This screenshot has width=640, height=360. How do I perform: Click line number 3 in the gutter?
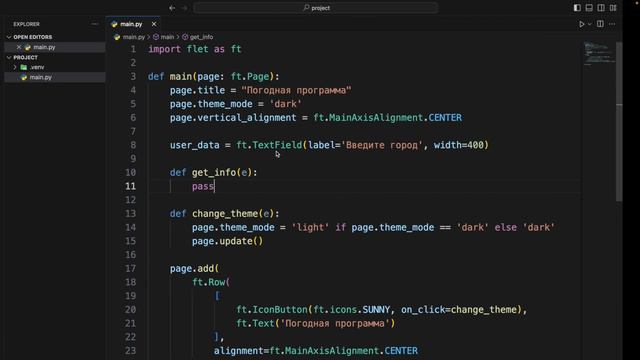click(133, 77)
